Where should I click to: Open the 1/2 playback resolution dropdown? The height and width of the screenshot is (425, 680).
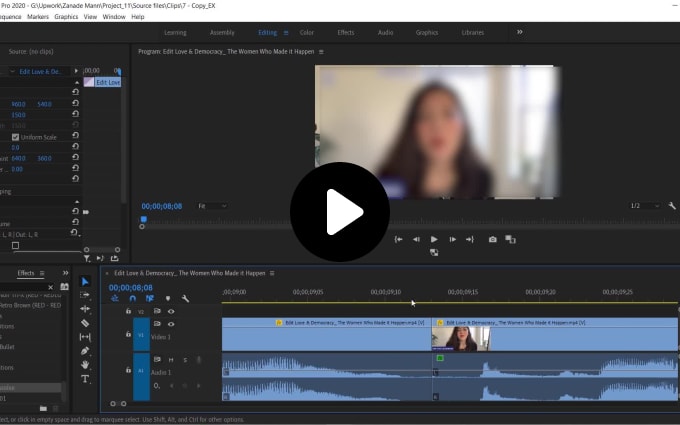coord(644,206)
